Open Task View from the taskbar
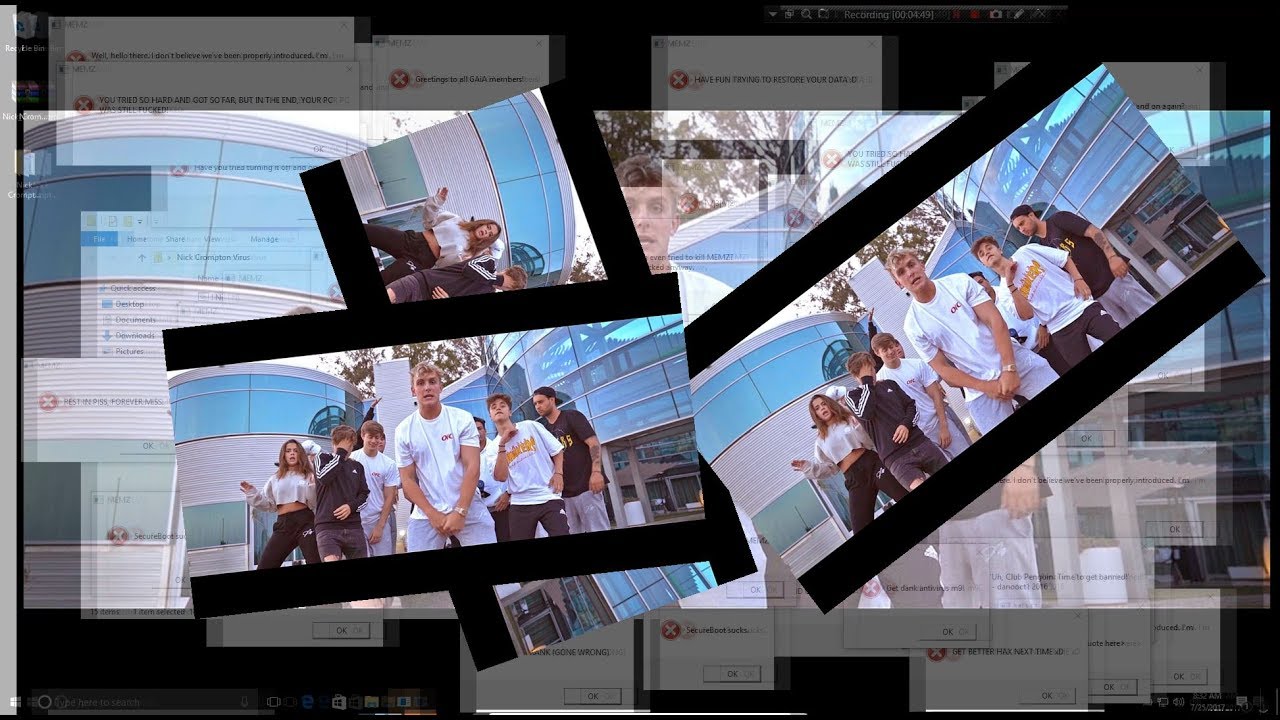 coord(274,702)
